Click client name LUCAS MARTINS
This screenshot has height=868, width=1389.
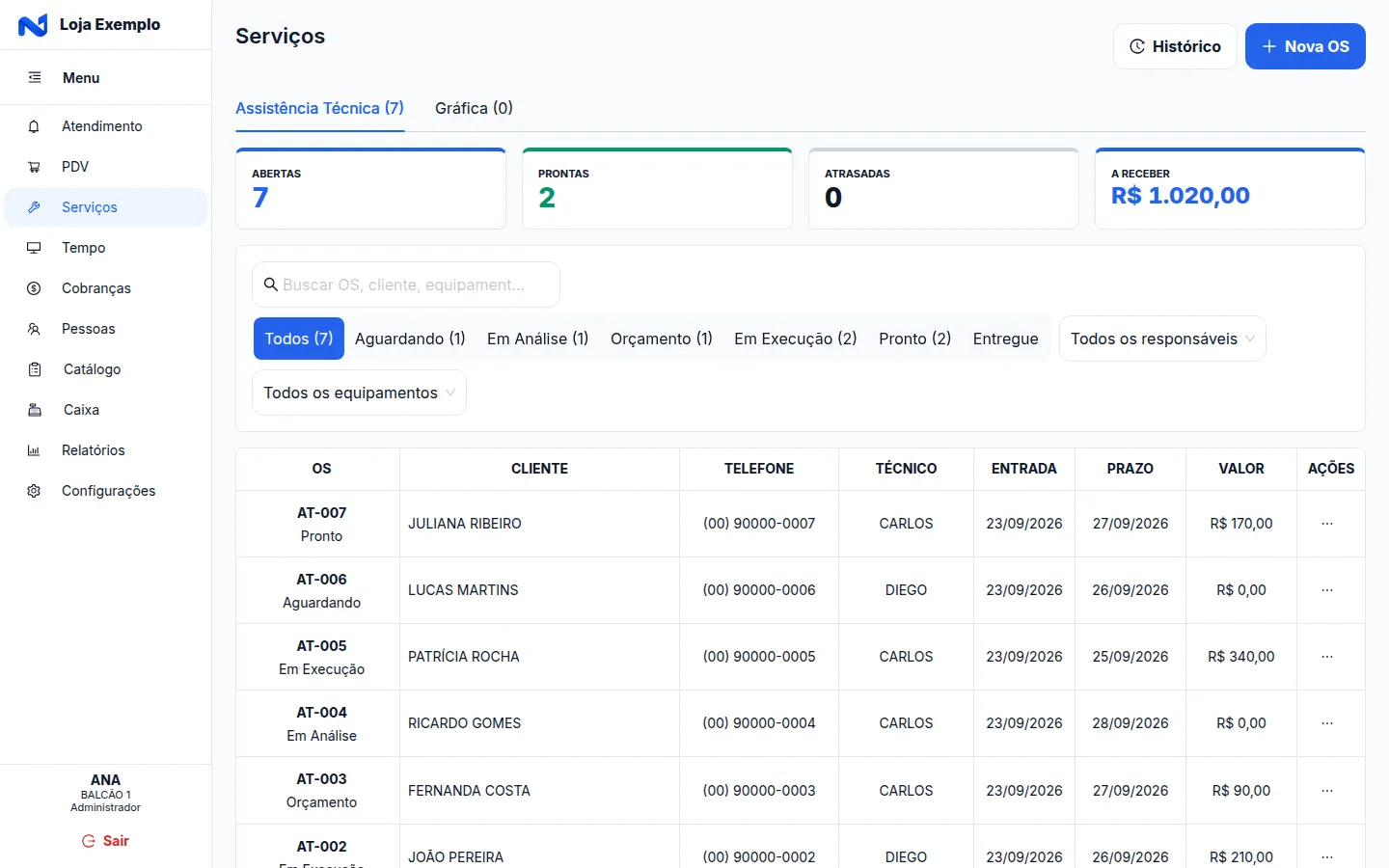click(x=463, y=590)
